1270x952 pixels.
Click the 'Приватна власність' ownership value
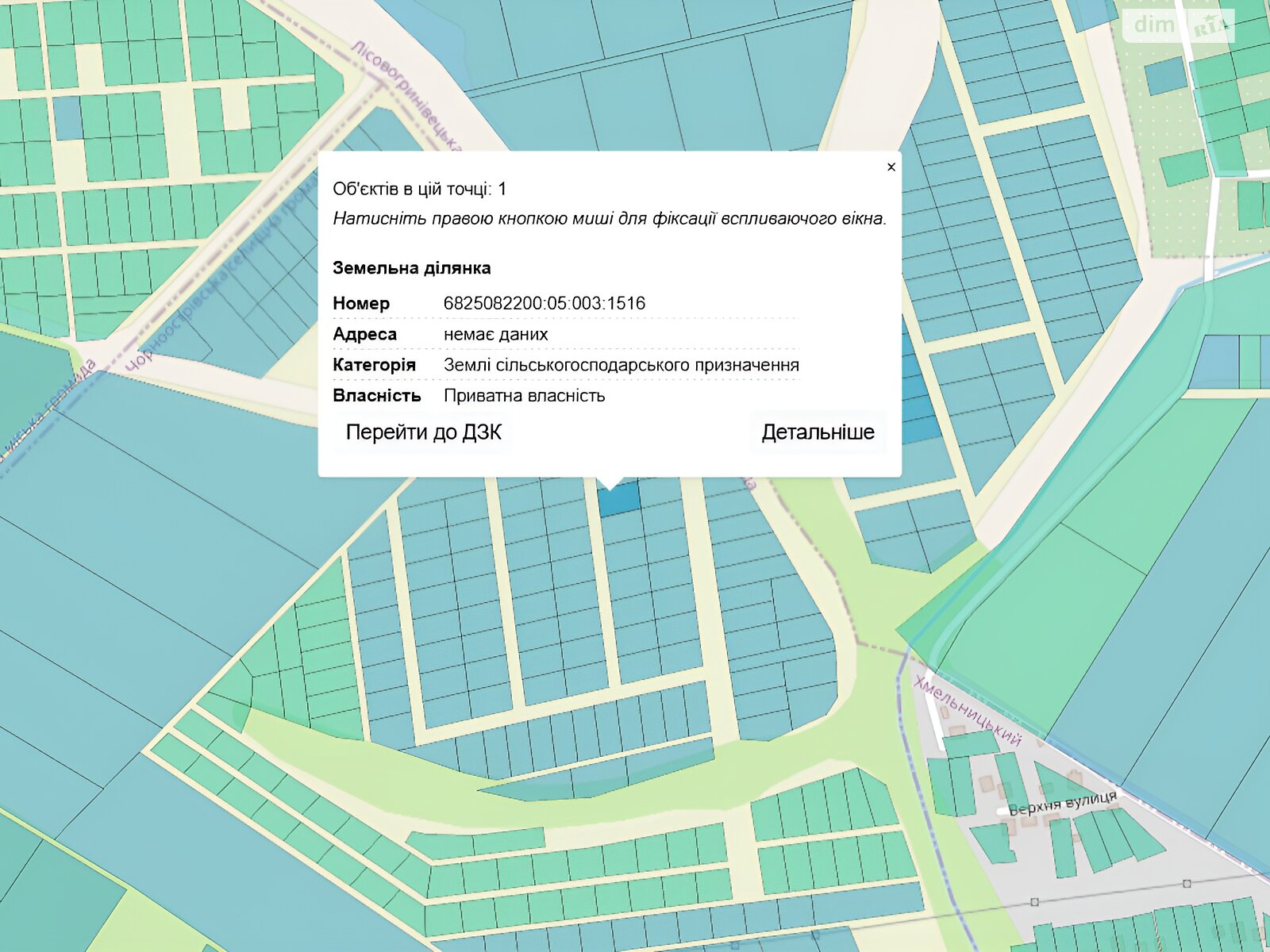[x=524, y=396]
